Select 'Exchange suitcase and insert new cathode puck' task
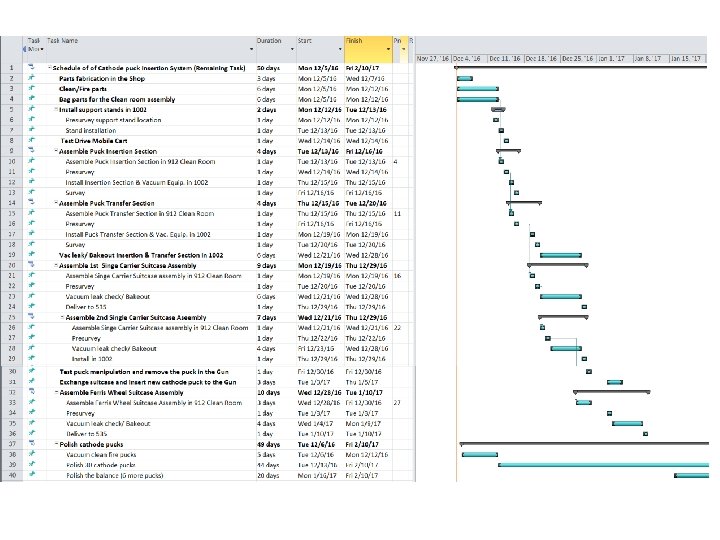 pos(148,382)
